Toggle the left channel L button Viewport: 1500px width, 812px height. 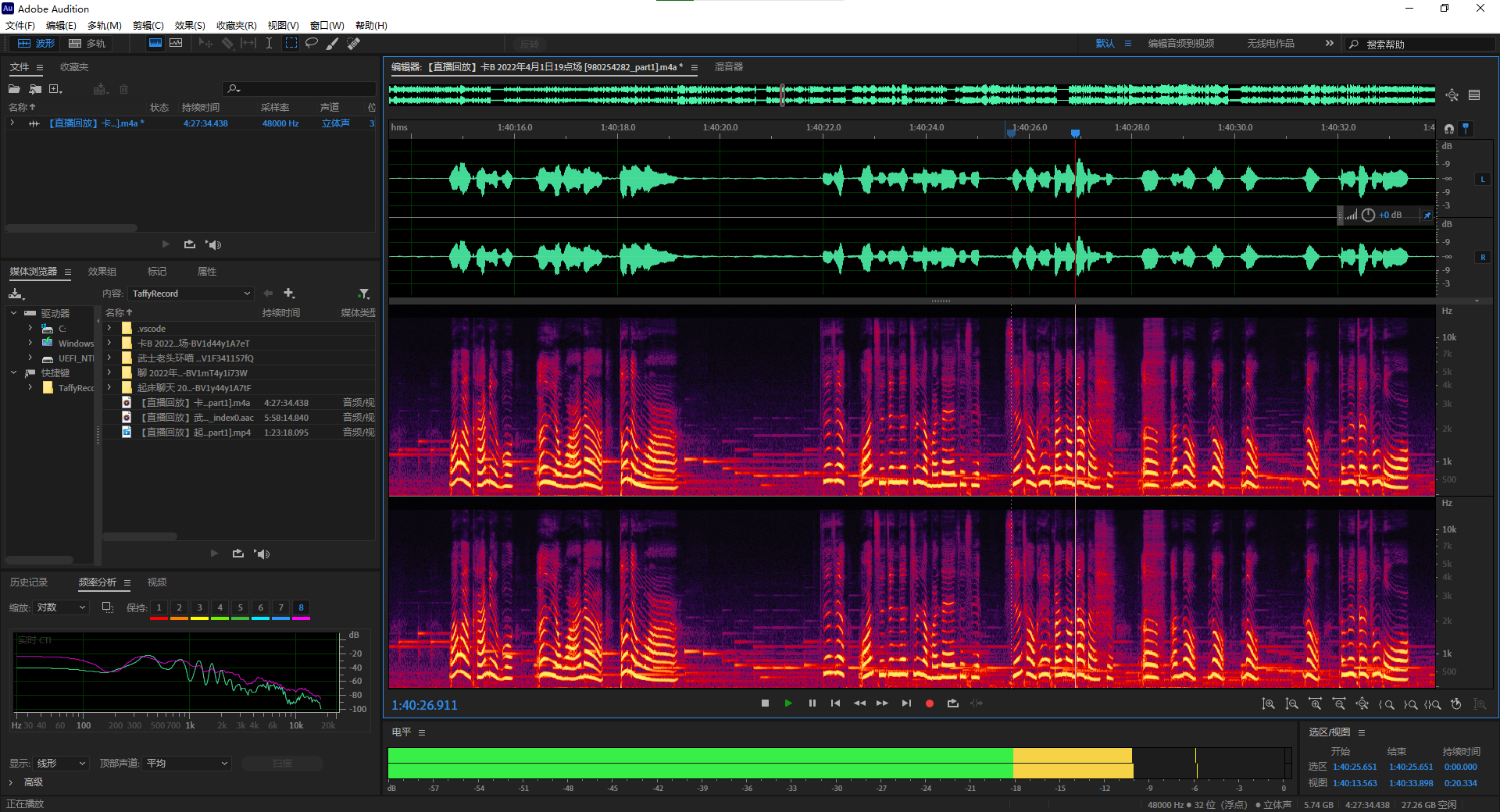[x=1483, y=180]
